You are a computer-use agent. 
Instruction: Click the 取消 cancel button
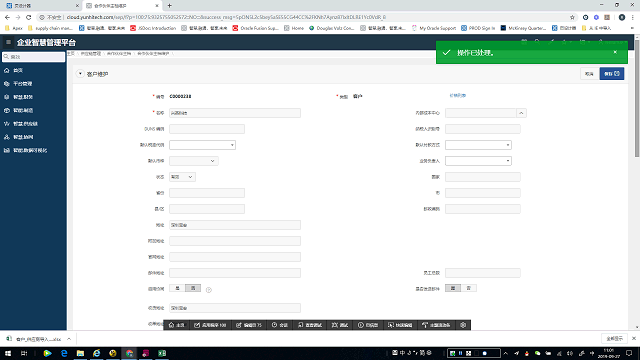[589, 73]
